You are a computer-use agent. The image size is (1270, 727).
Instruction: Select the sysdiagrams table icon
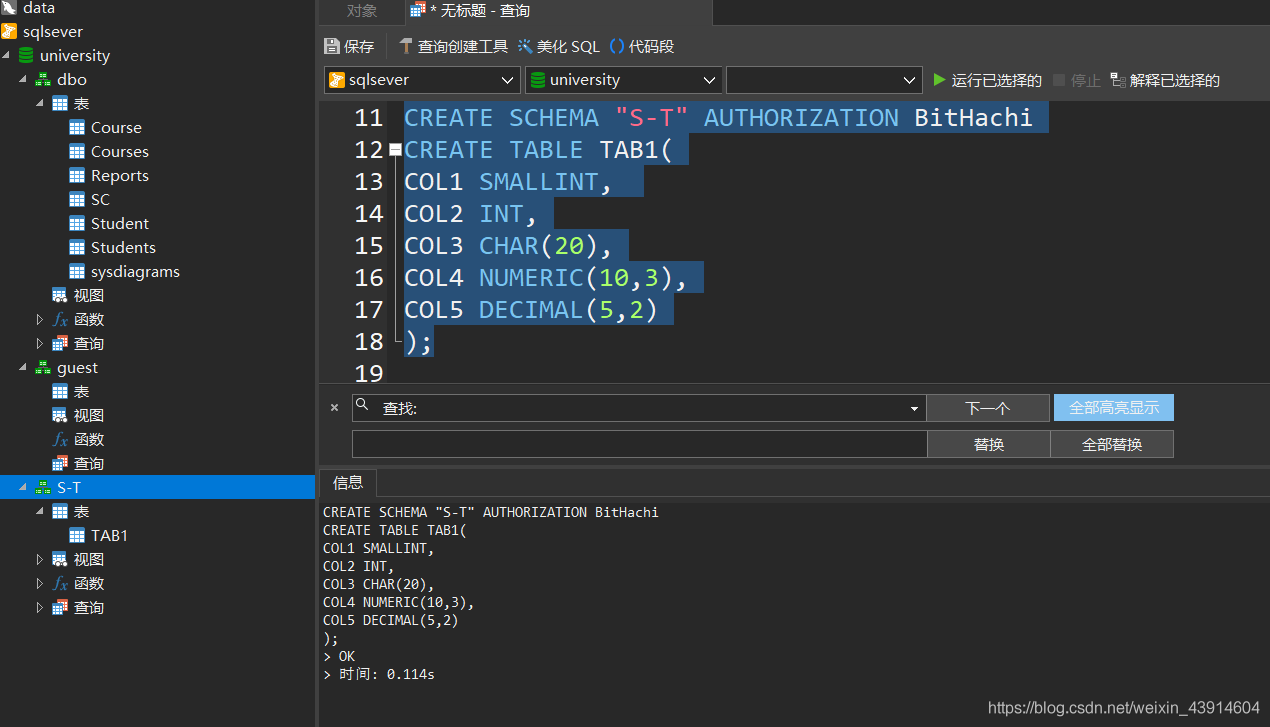77,272
